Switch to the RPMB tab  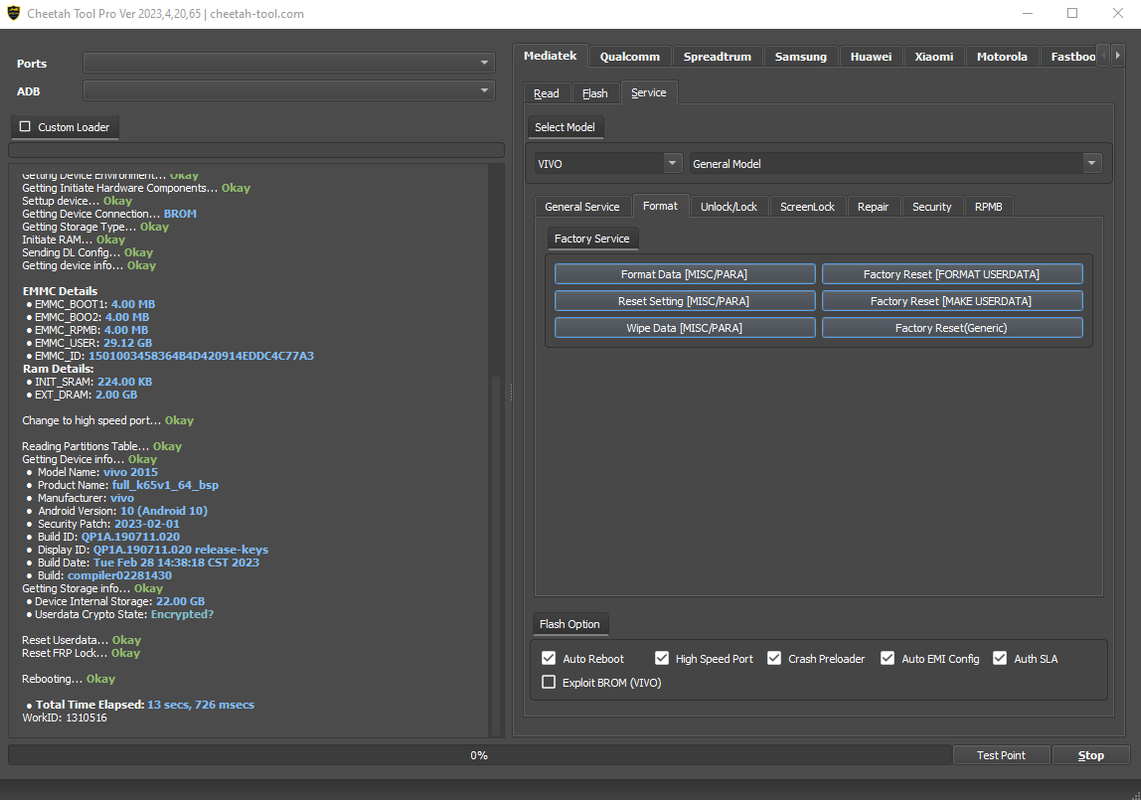pos(988,207)
